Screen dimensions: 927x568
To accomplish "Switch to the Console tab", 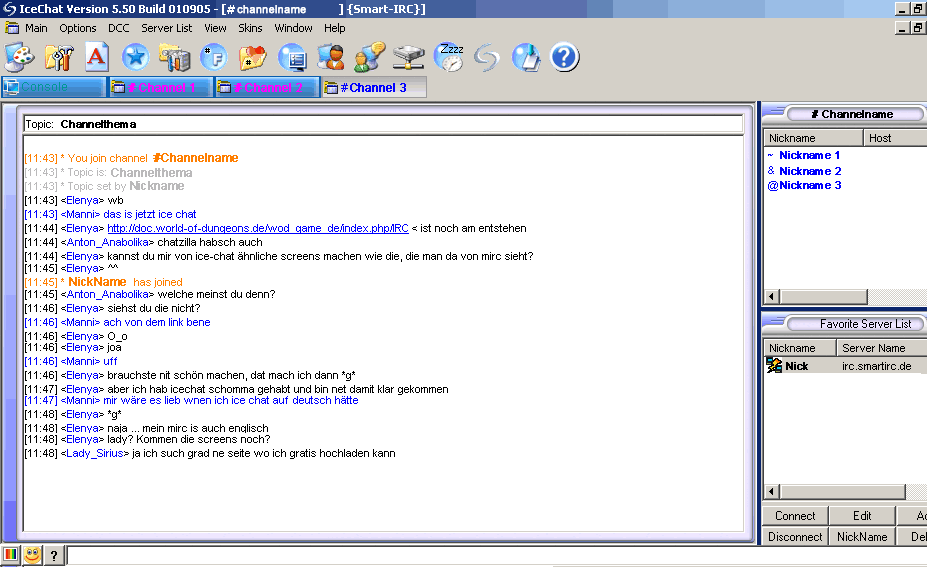I will point(53,88).
